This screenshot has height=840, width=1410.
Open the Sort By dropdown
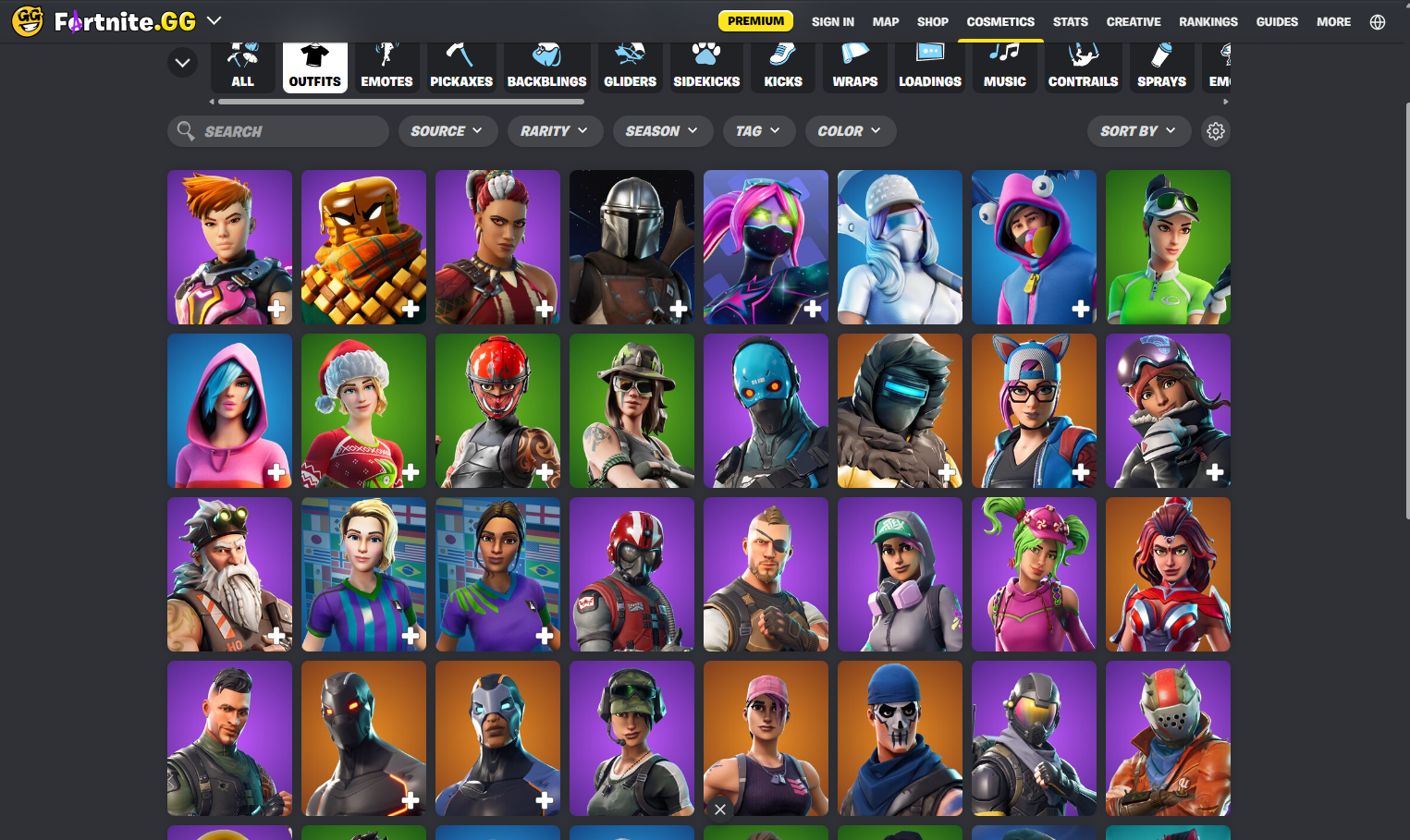click(1137, 131)
